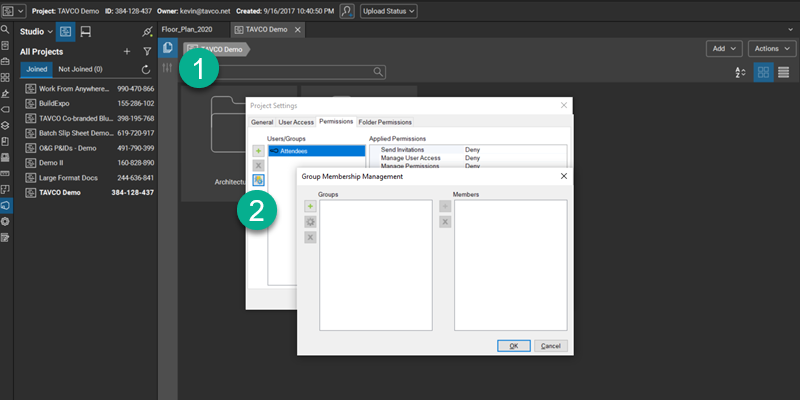This screenshot has height=400, width=800.
Task: Open the O&G P&IDs - Demo project
Action: (x=90, y=148)
